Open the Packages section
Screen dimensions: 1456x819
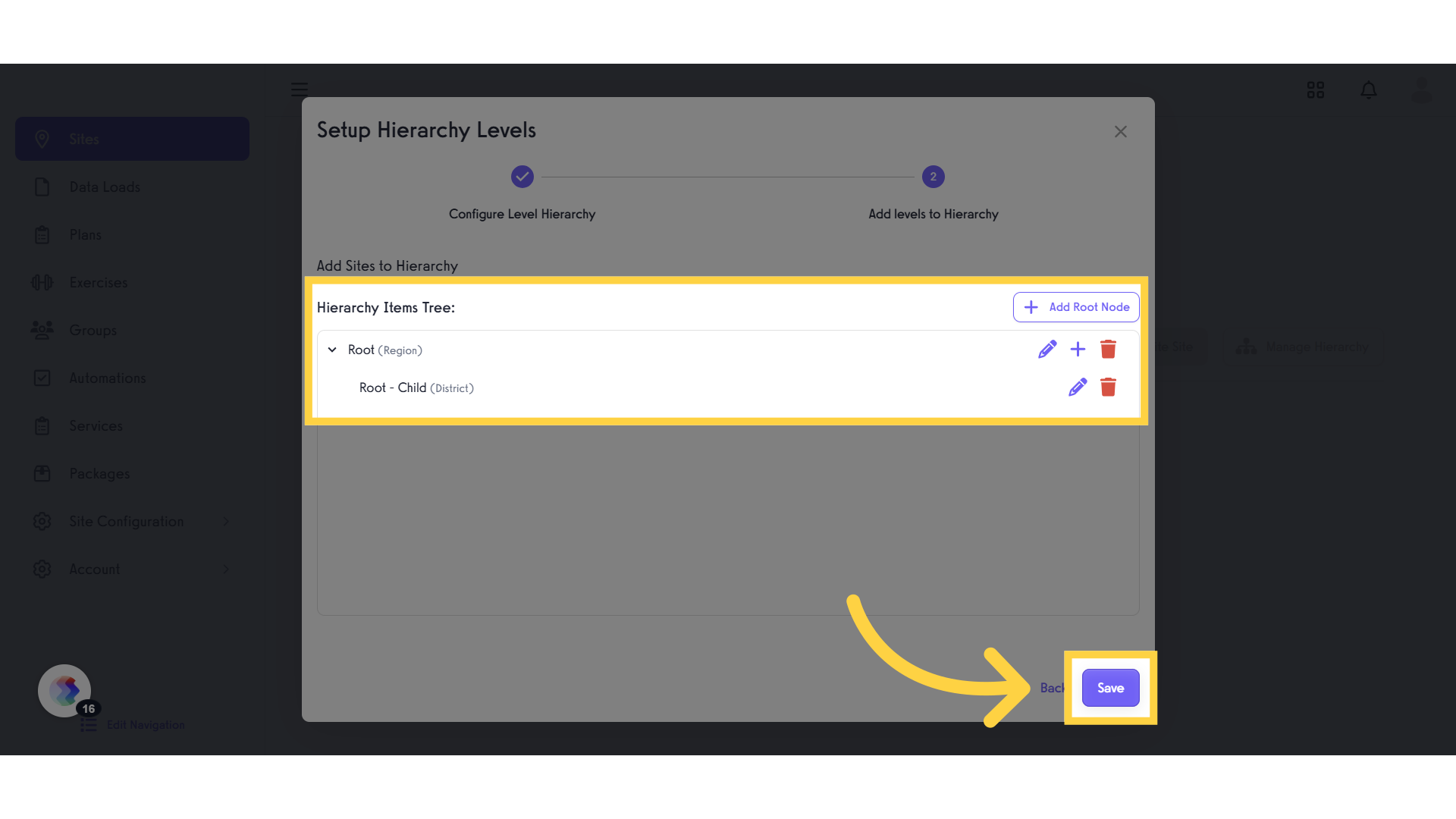(x=99, y=473)
